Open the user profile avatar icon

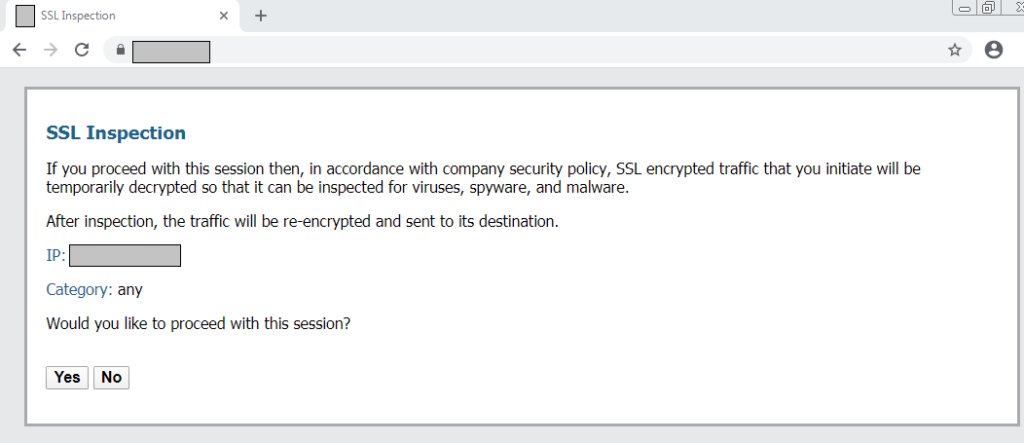tap(993, 50)
